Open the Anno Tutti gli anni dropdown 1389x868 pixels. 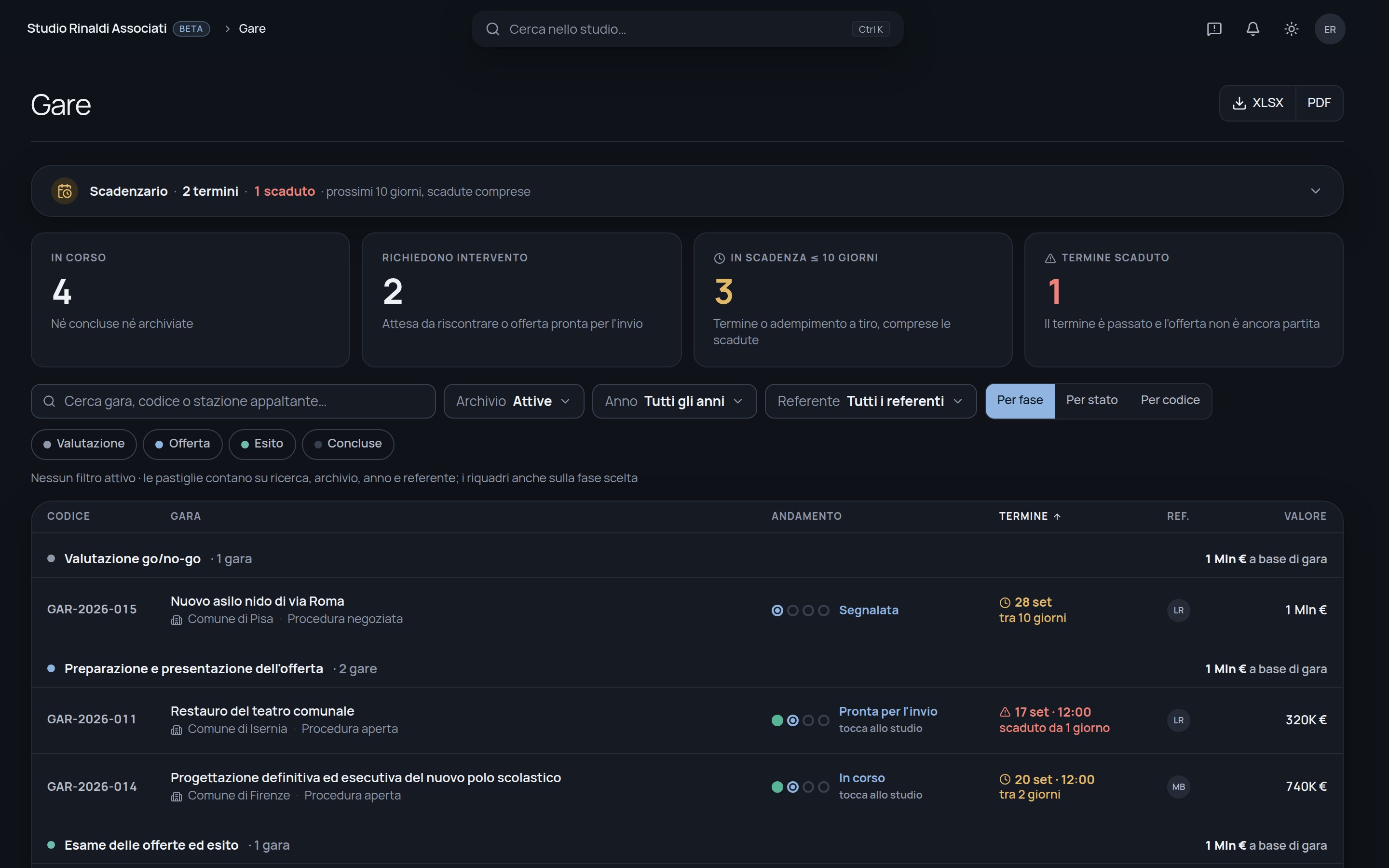coord(674,401)
